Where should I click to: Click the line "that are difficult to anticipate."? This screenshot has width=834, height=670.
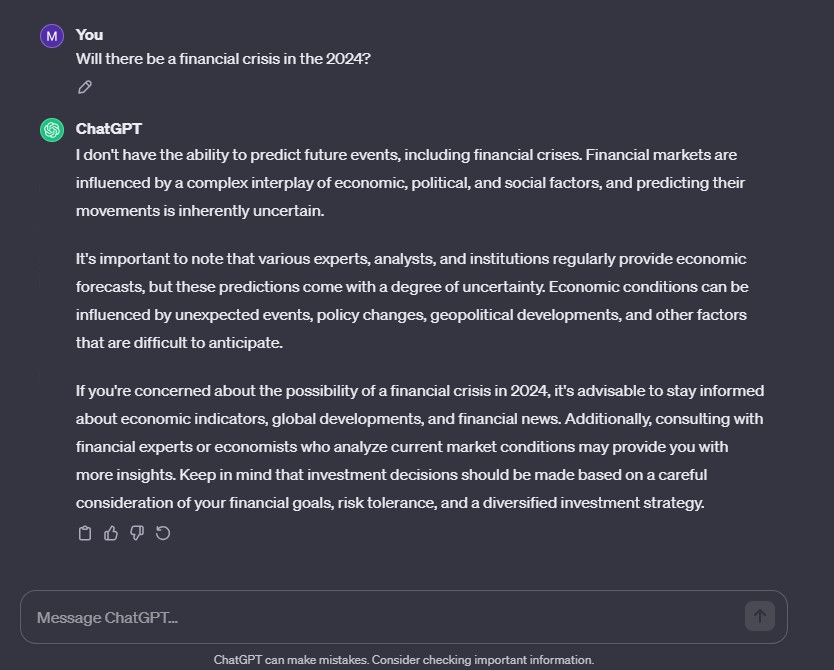click(x=179, y=343)
